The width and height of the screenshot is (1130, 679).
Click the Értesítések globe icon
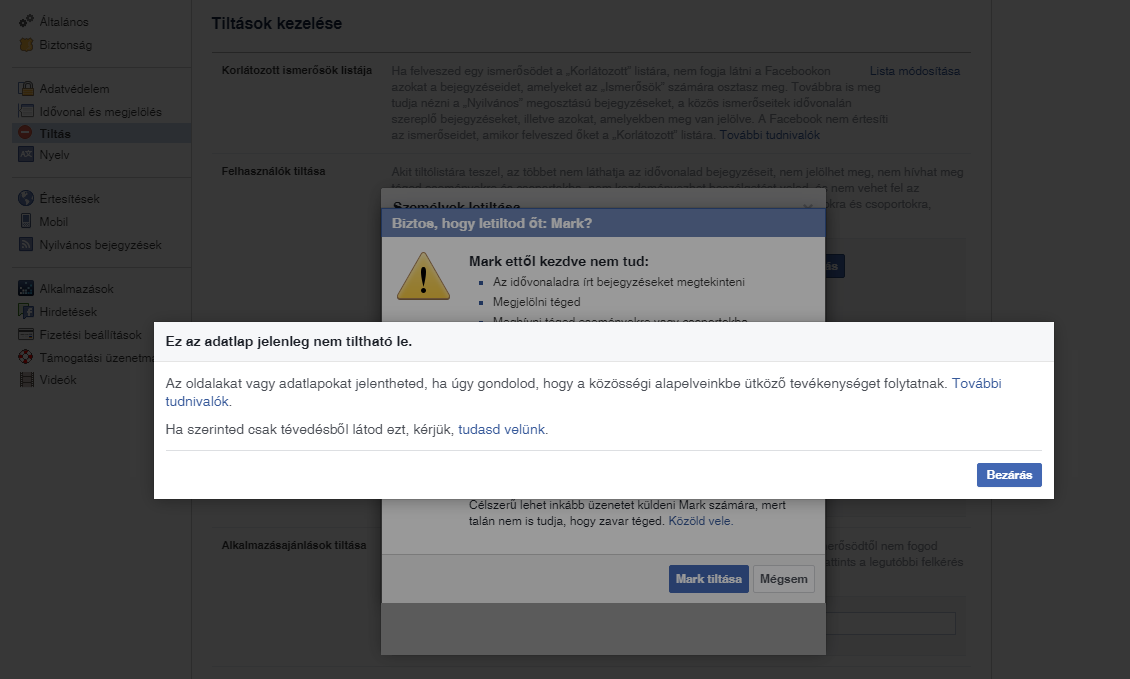(26, 198)
